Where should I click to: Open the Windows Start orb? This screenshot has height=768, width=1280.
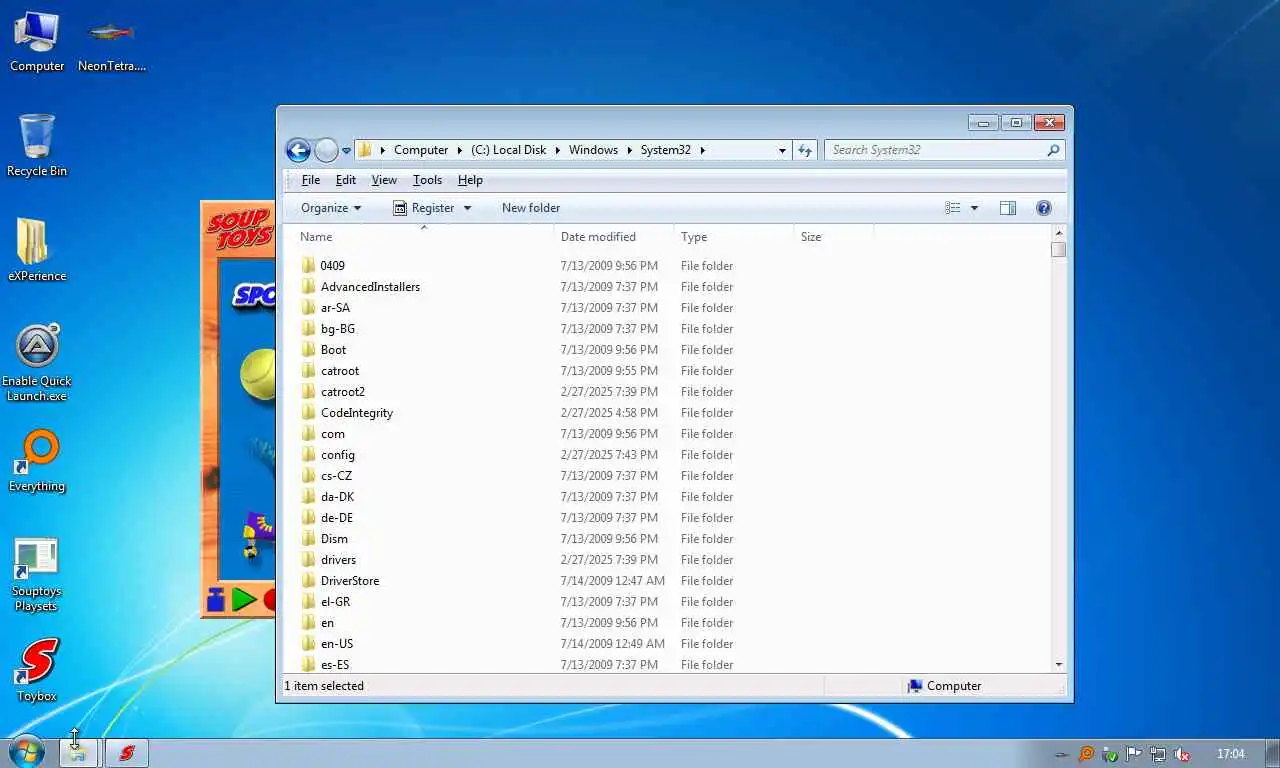(27, 752)
